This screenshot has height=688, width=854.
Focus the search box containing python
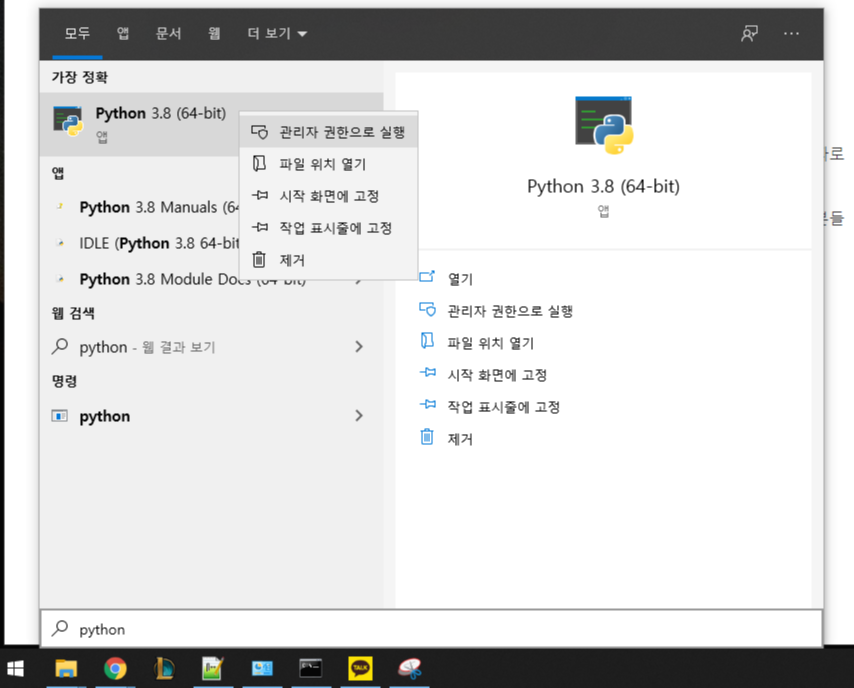[431, 629]
